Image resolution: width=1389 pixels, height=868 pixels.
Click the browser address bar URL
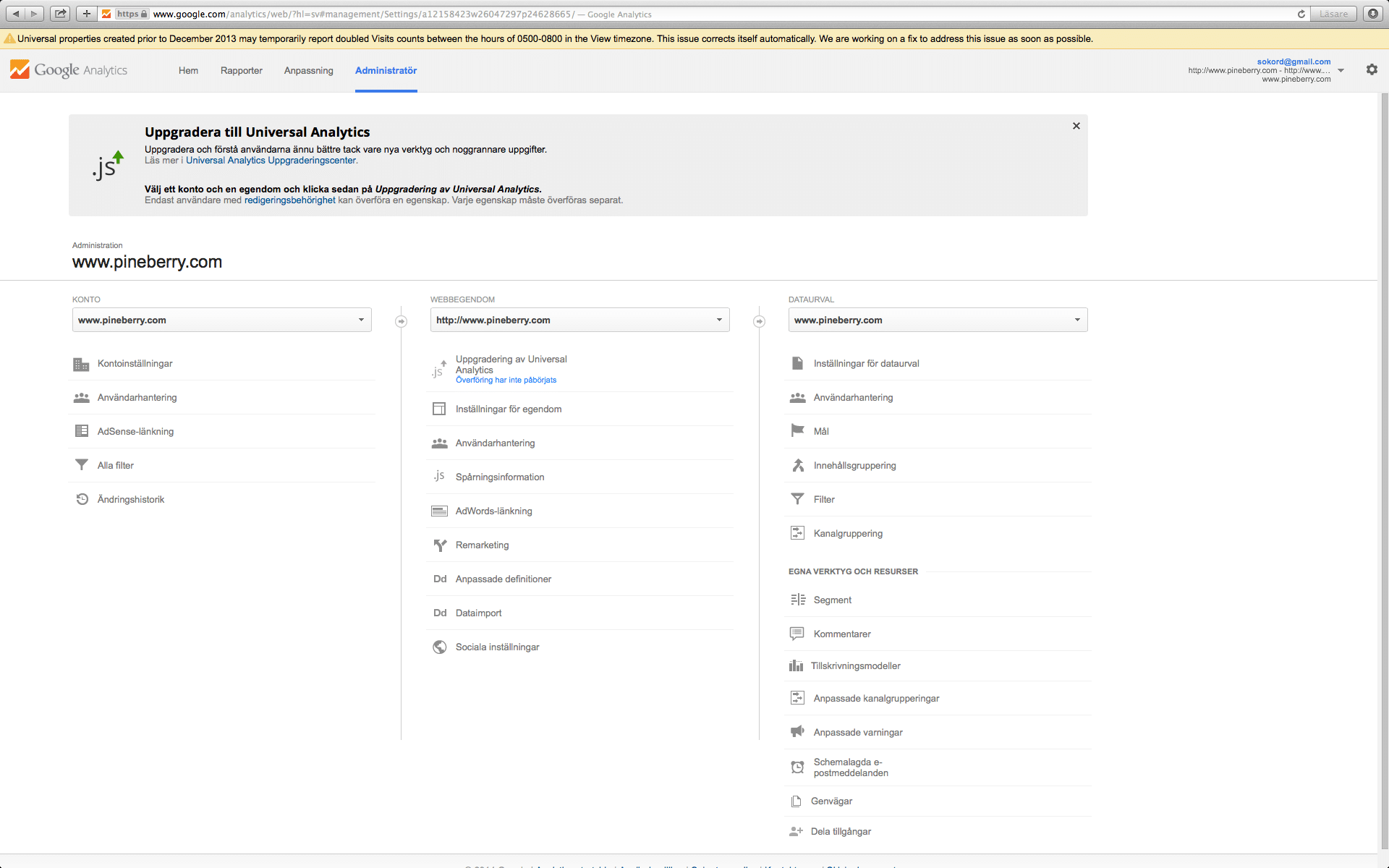364,14
